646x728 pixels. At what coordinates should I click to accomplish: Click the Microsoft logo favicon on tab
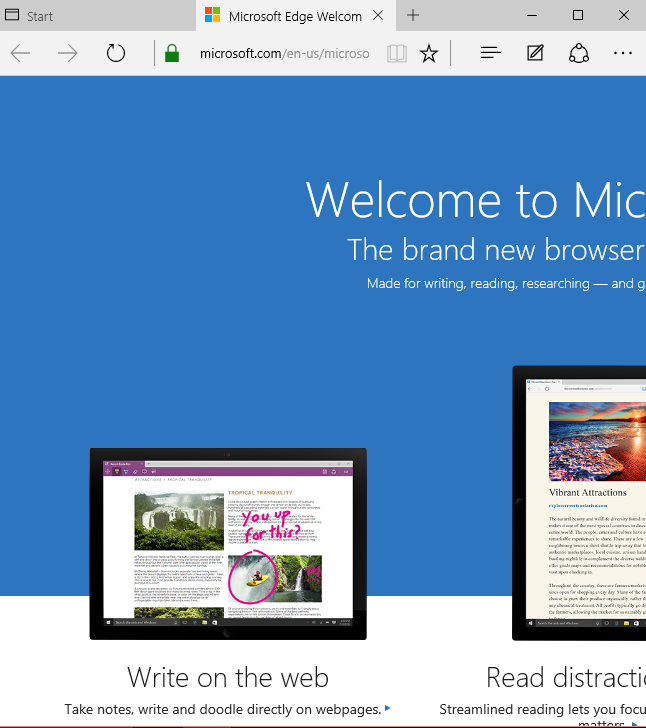tap(212, 15)
